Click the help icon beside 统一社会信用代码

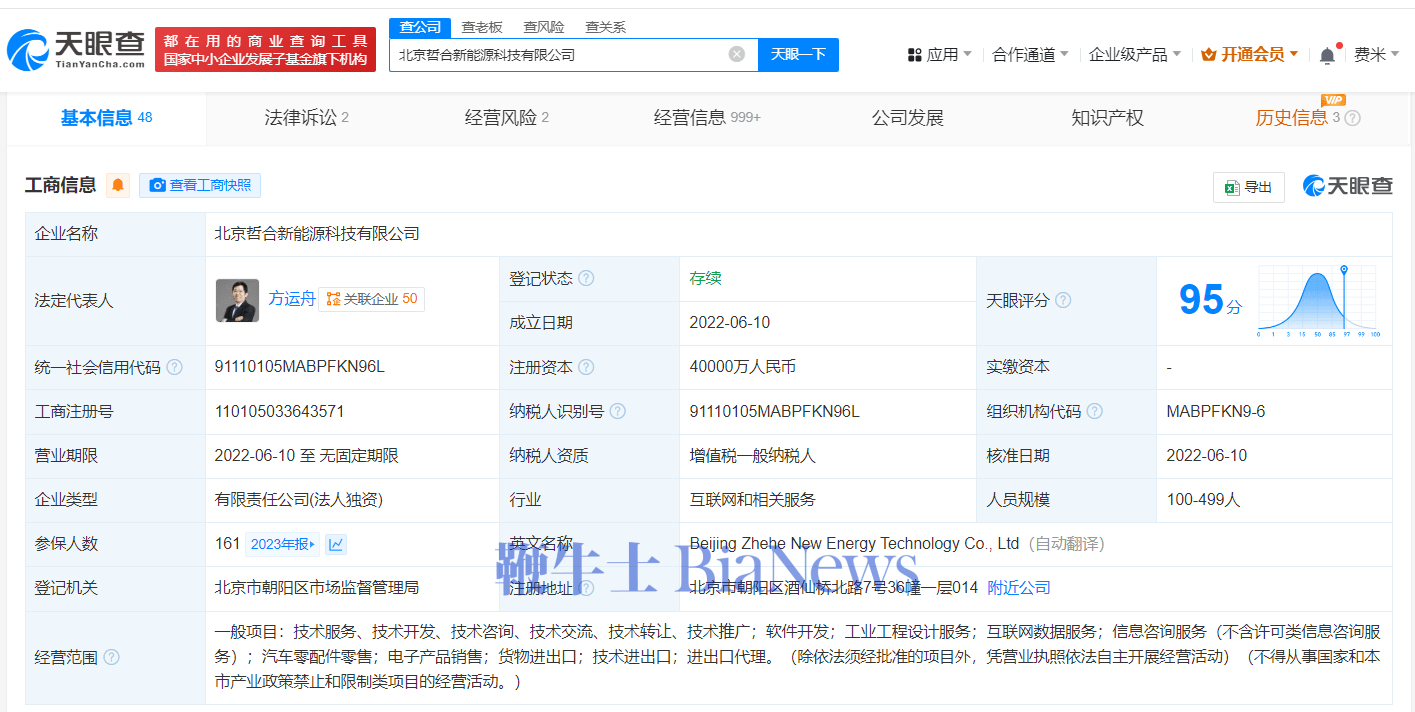coord(175,367)
